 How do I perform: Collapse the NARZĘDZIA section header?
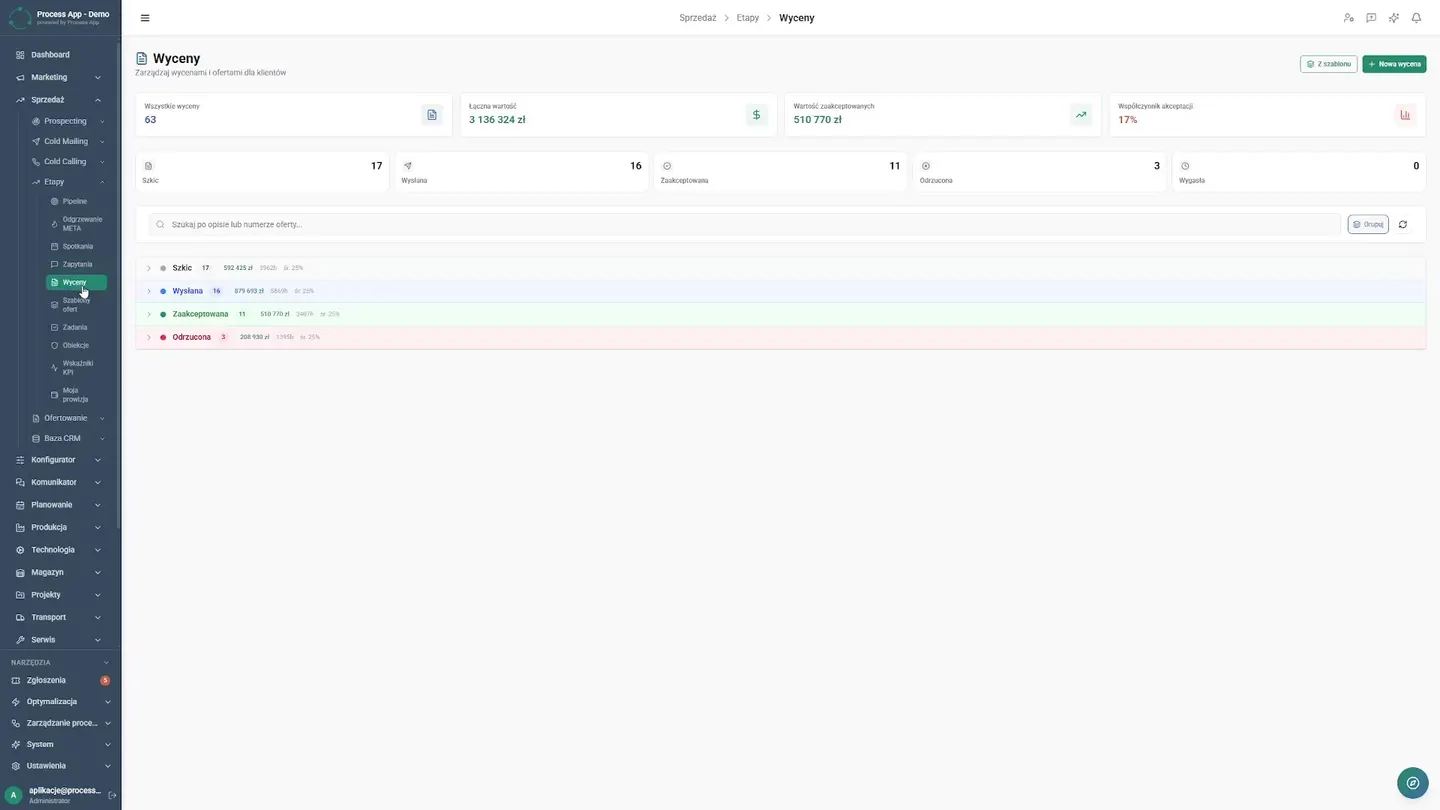coord(60,662)
